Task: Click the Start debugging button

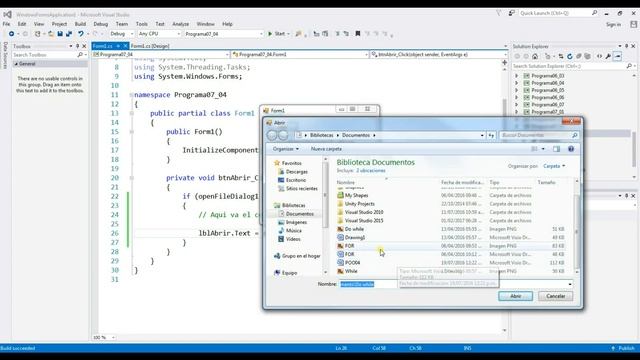Action: pos(278,34)
